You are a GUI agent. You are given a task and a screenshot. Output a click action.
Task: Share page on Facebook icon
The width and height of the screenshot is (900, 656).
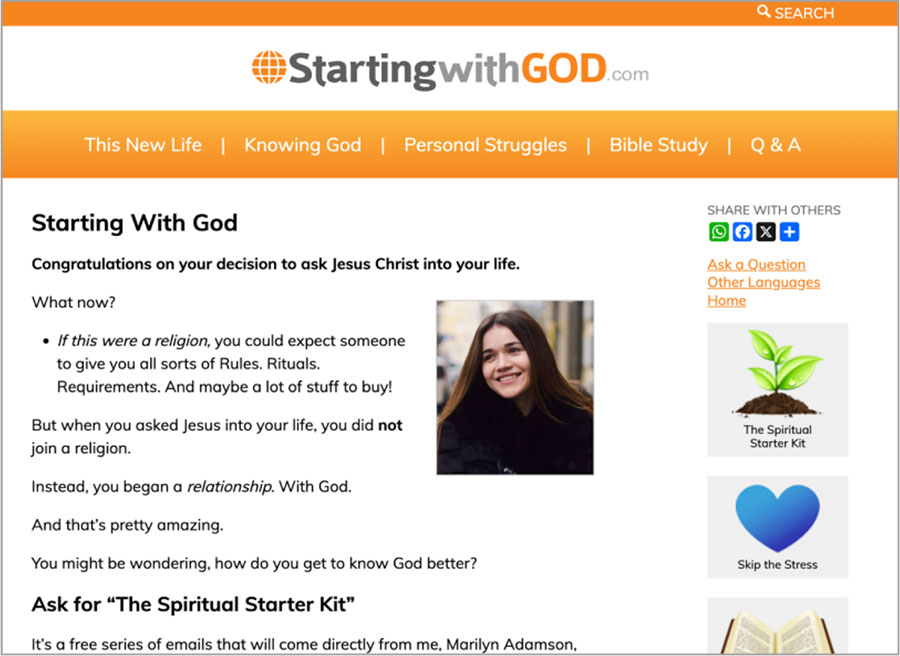pyautogui.click(x=742, y=232)
